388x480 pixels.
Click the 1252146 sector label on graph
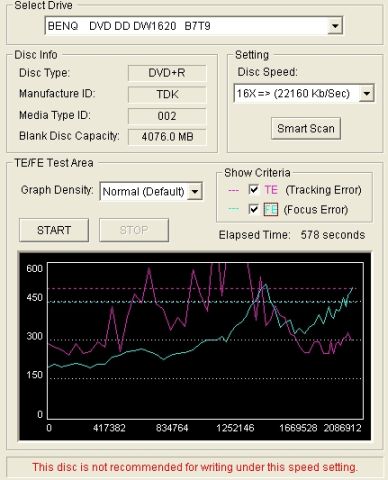235,428
